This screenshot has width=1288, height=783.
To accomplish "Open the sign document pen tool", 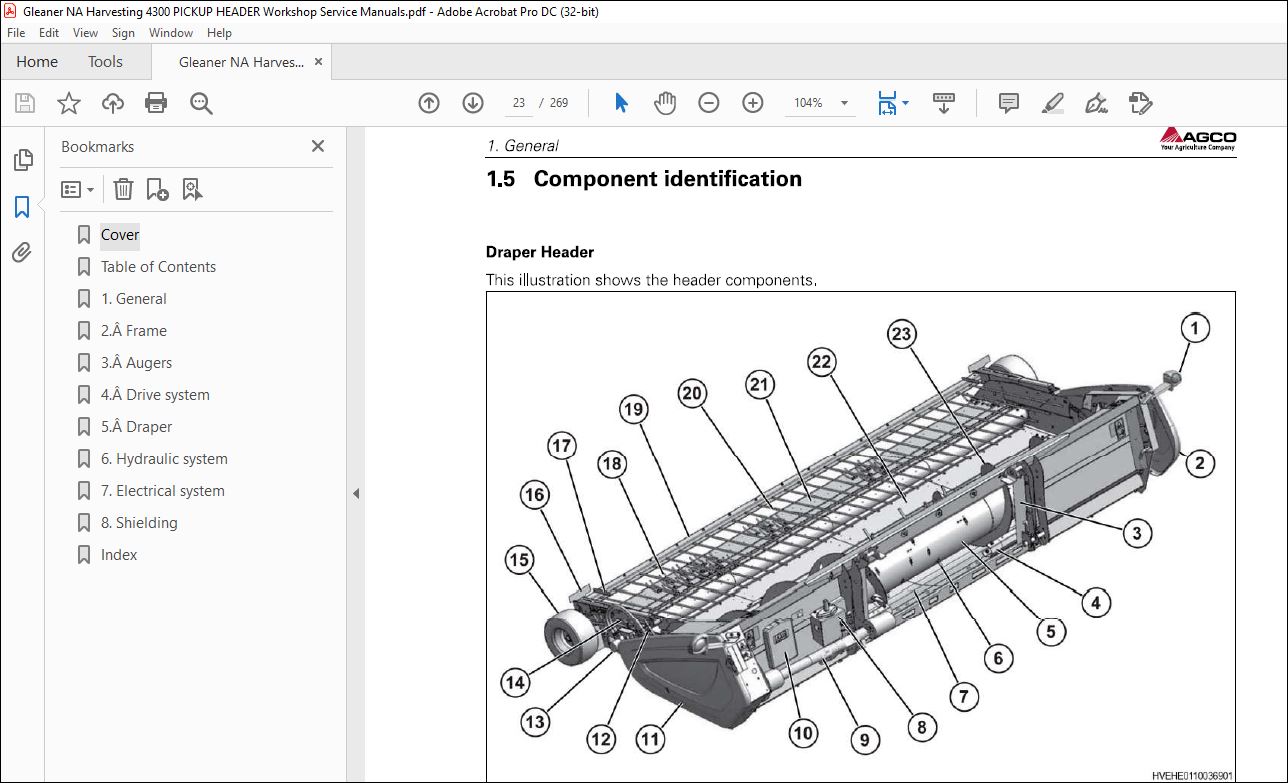I will tap(1097, 103).
